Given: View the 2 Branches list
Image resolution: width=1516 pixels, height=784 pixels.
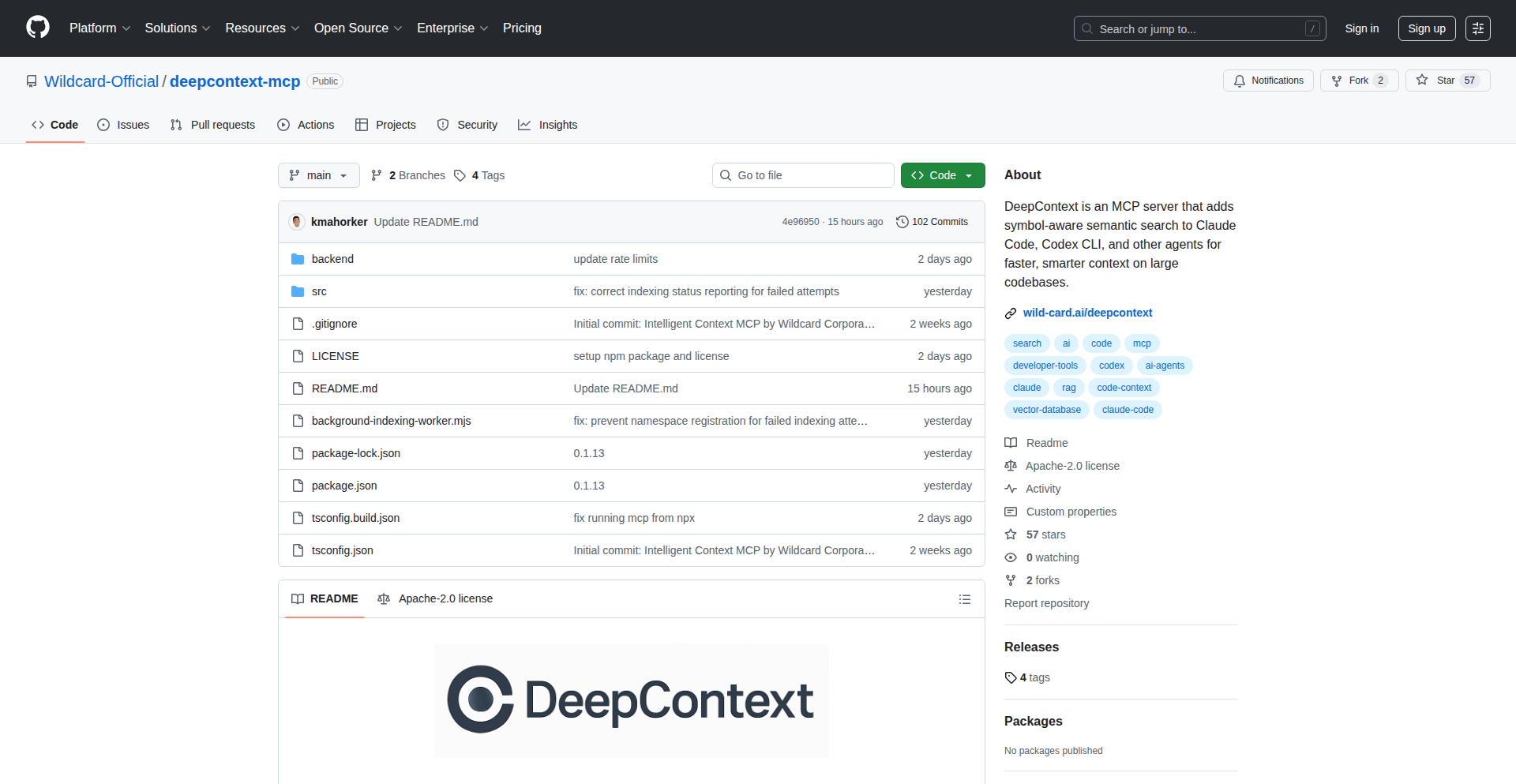Looking at the screenshot, I should point(408,175).
